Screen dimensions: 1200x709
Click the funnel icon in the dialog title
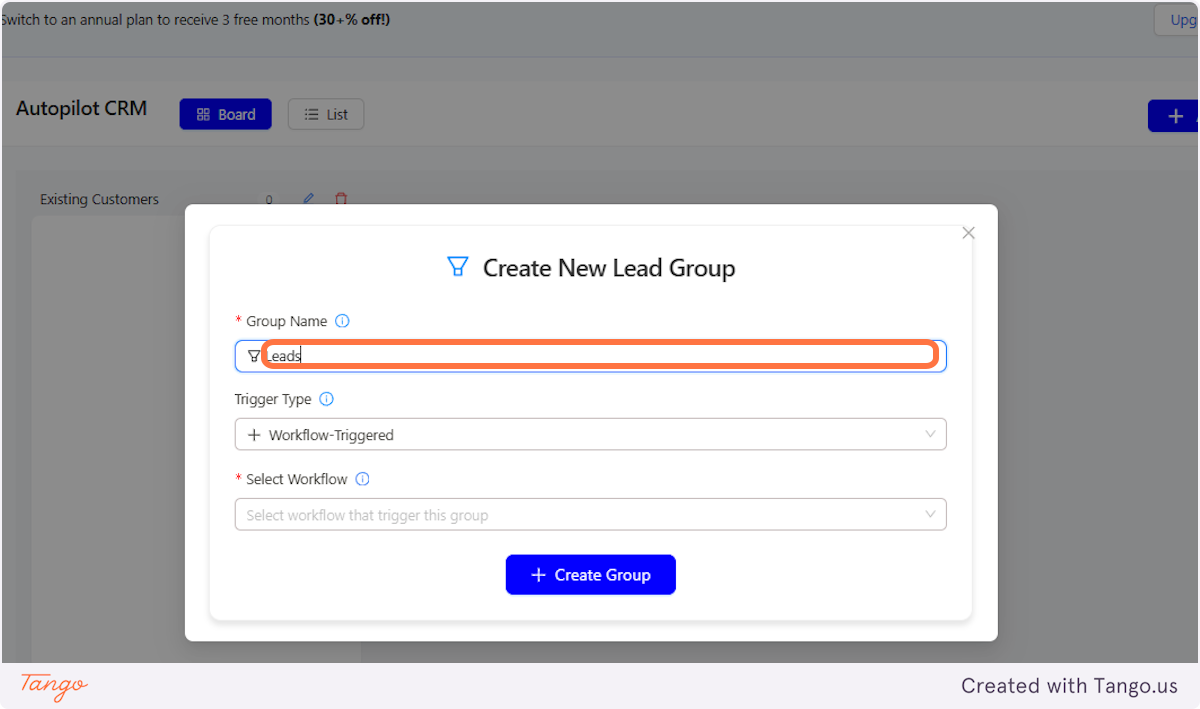tap(458, 266)
